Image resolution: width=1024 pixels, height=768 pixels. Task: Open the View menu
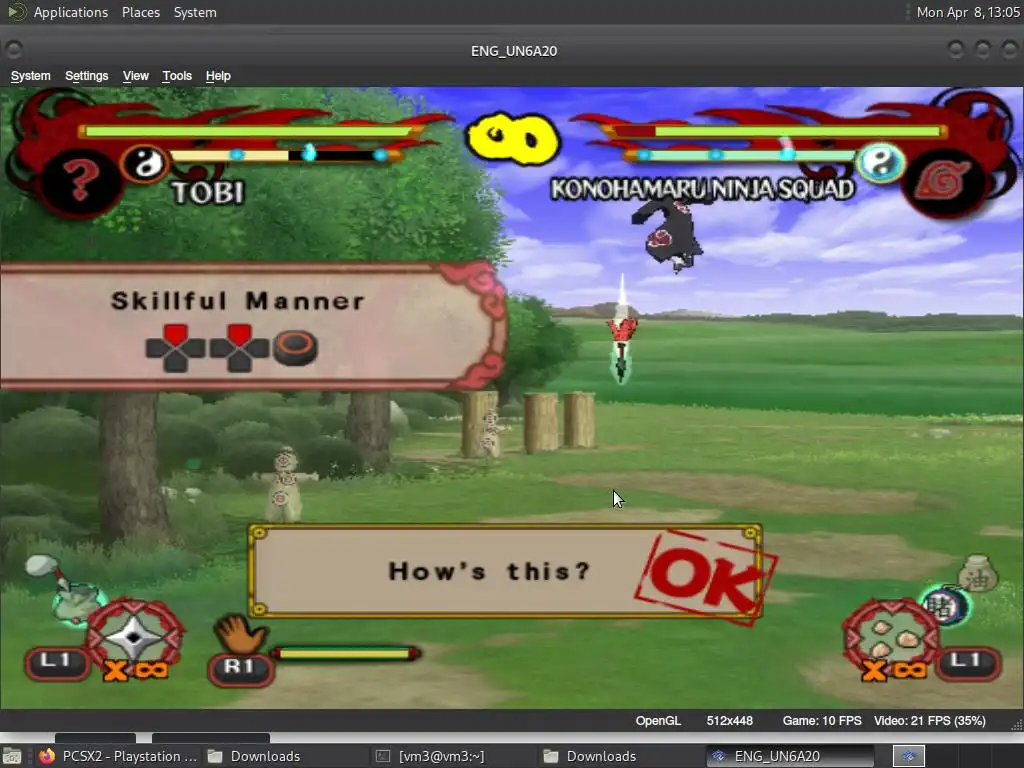135,76
